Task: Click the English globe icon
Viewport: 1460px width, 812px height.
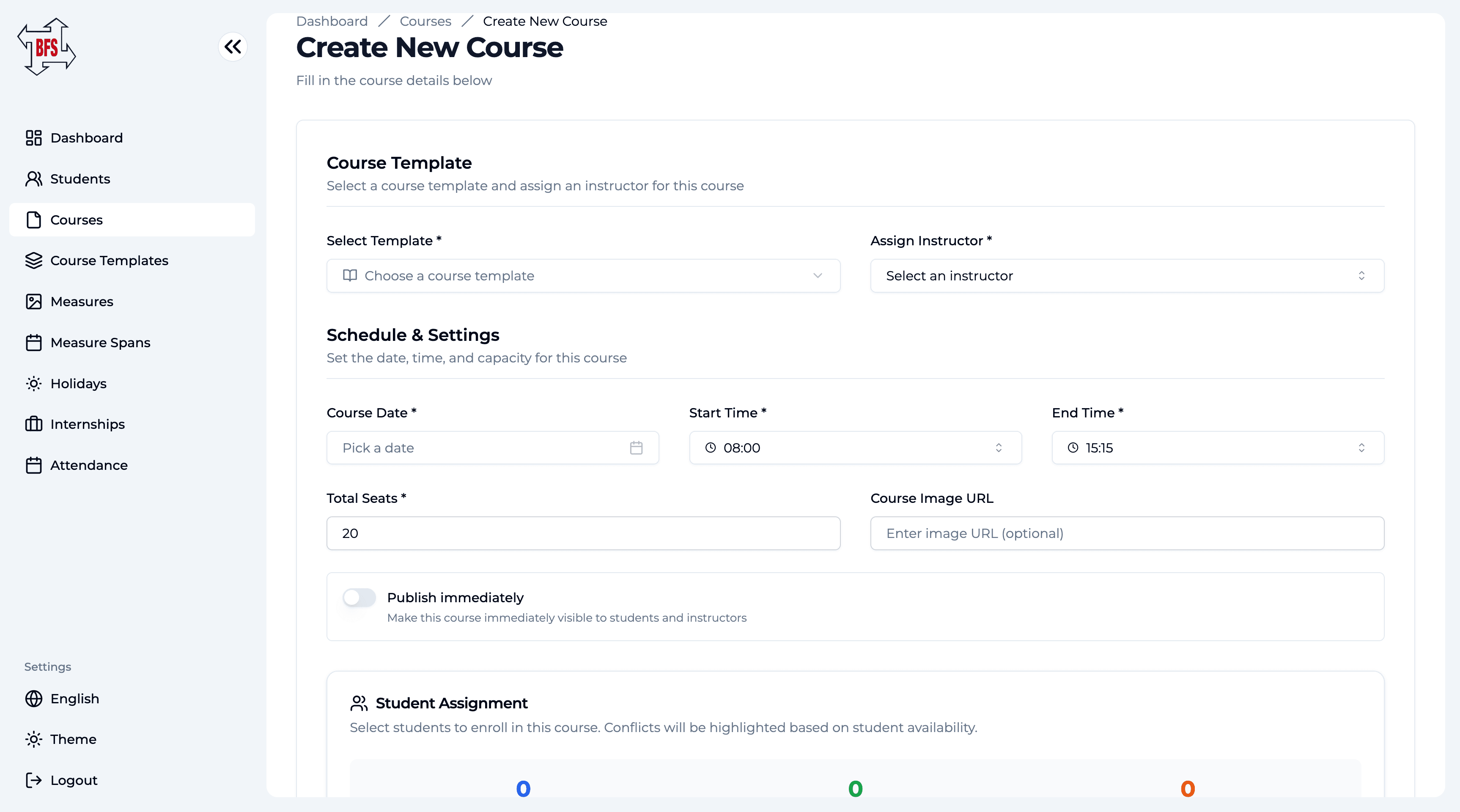Action: (33, 699)
